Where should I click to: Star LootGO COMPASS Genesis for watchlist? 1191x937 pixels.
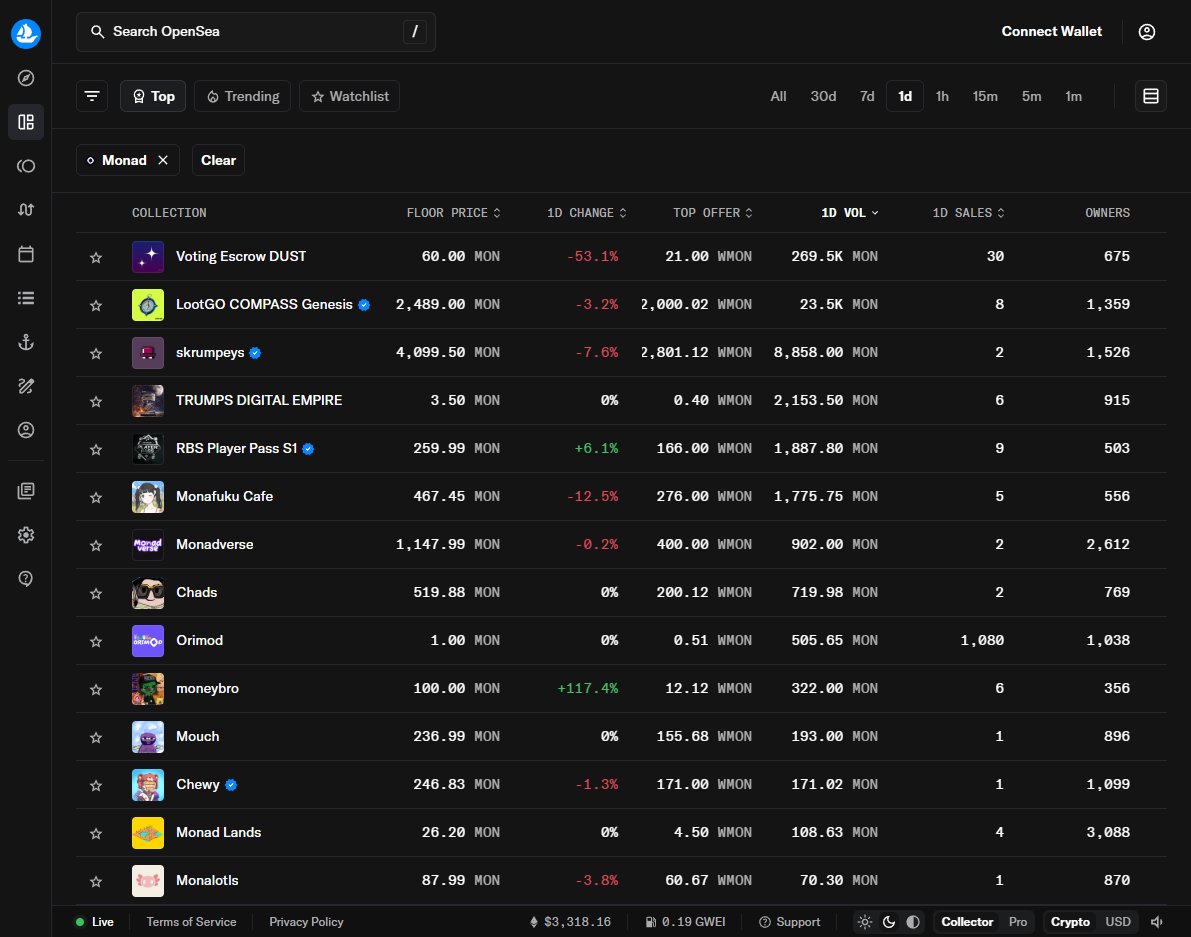click(96, 305)
